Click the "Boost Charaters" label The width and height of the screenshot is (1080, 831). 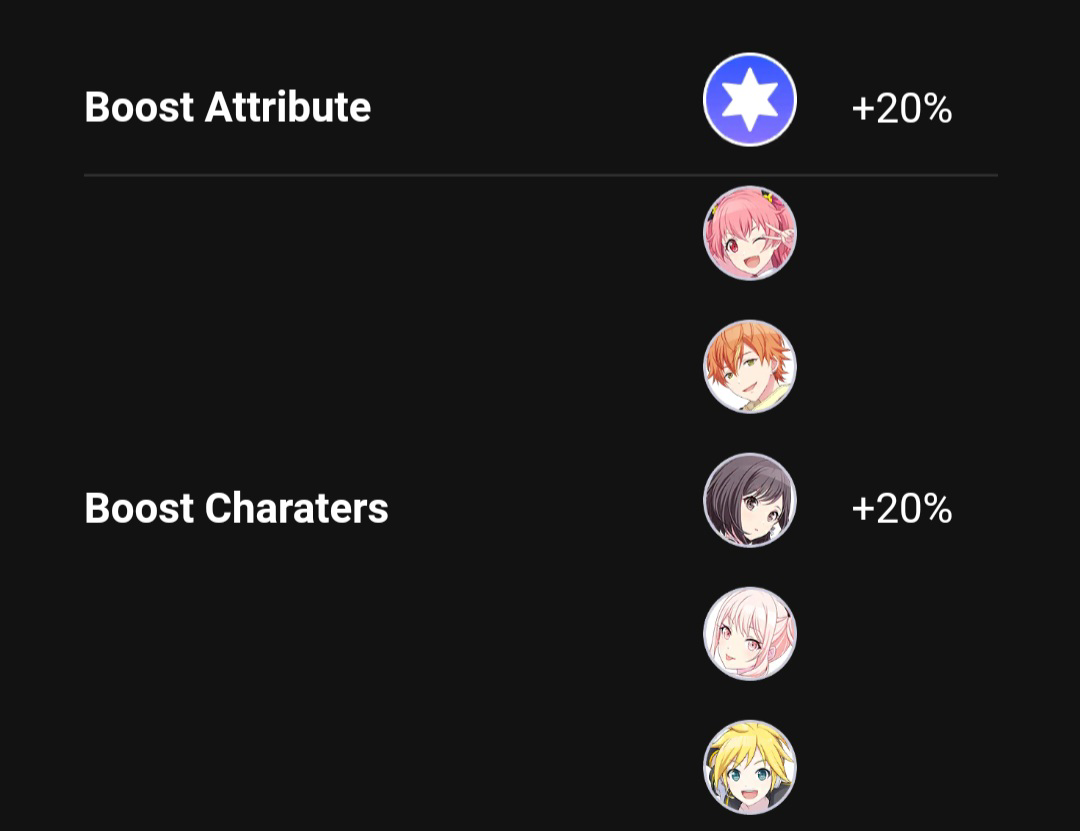click(x=236, y=508)
